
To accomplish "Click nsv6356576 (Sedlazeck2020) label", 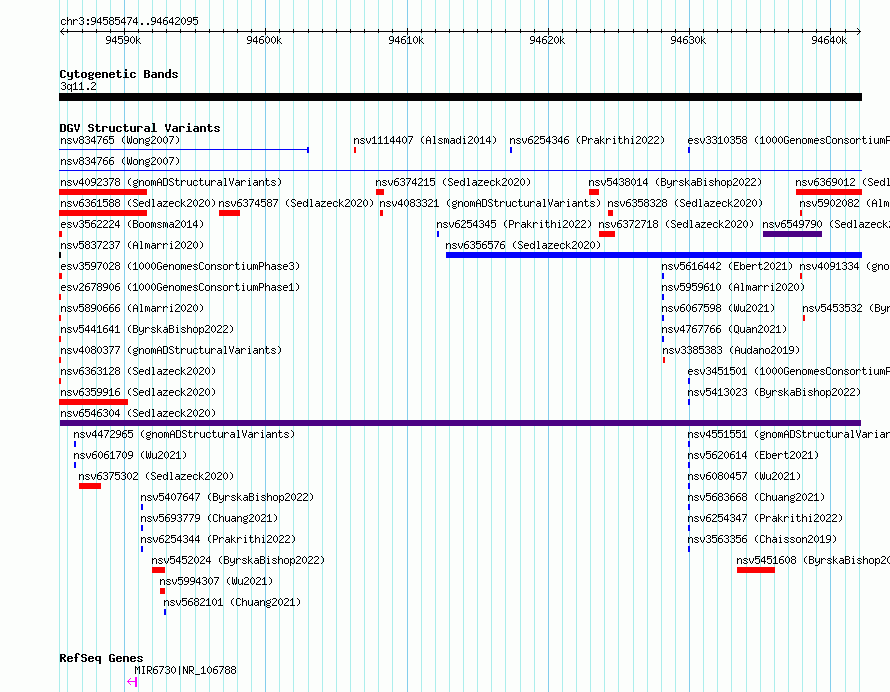I will (x=523, y=245).
